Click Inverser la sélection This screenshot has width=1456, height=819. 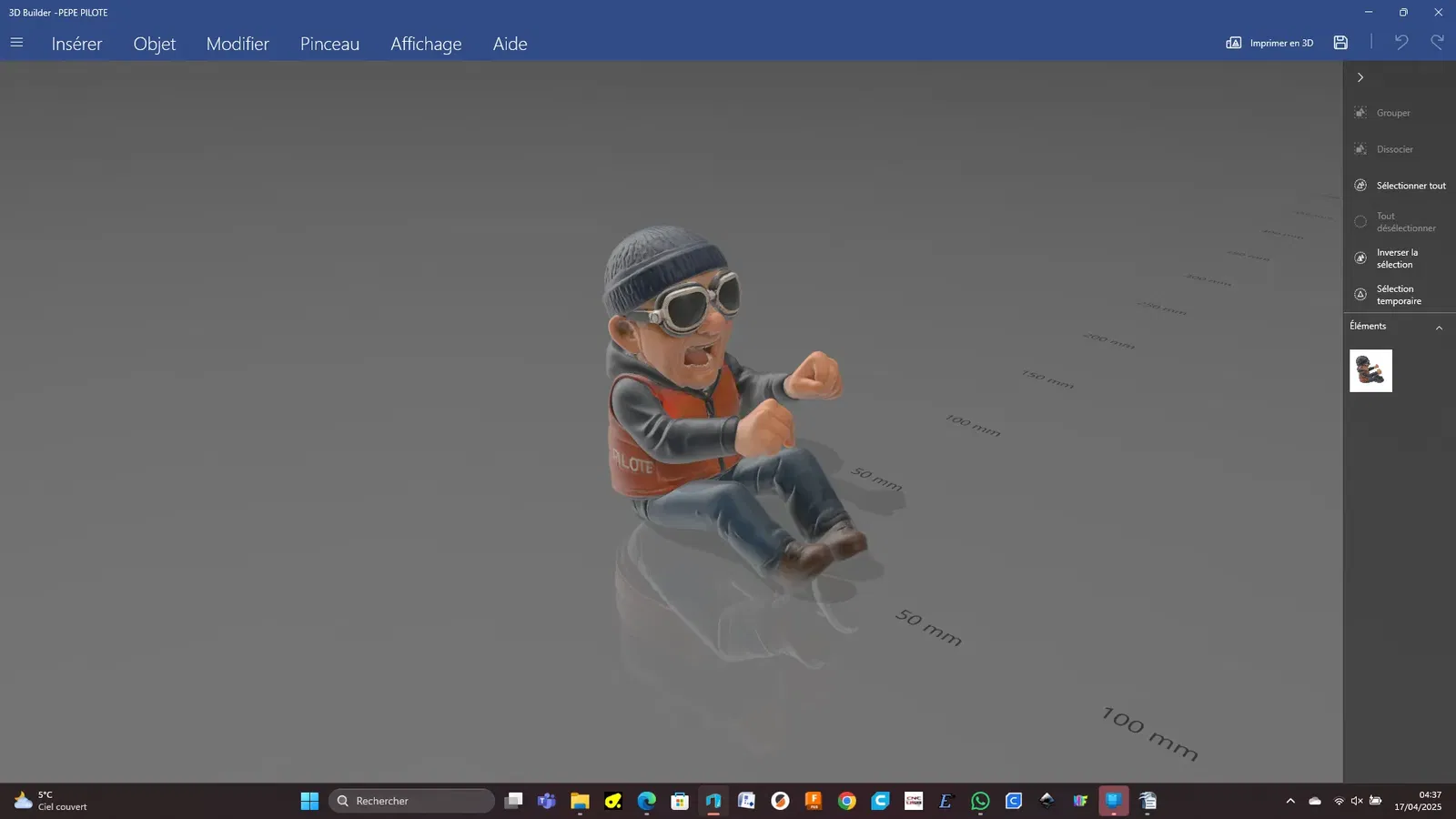click(1387, 258)
